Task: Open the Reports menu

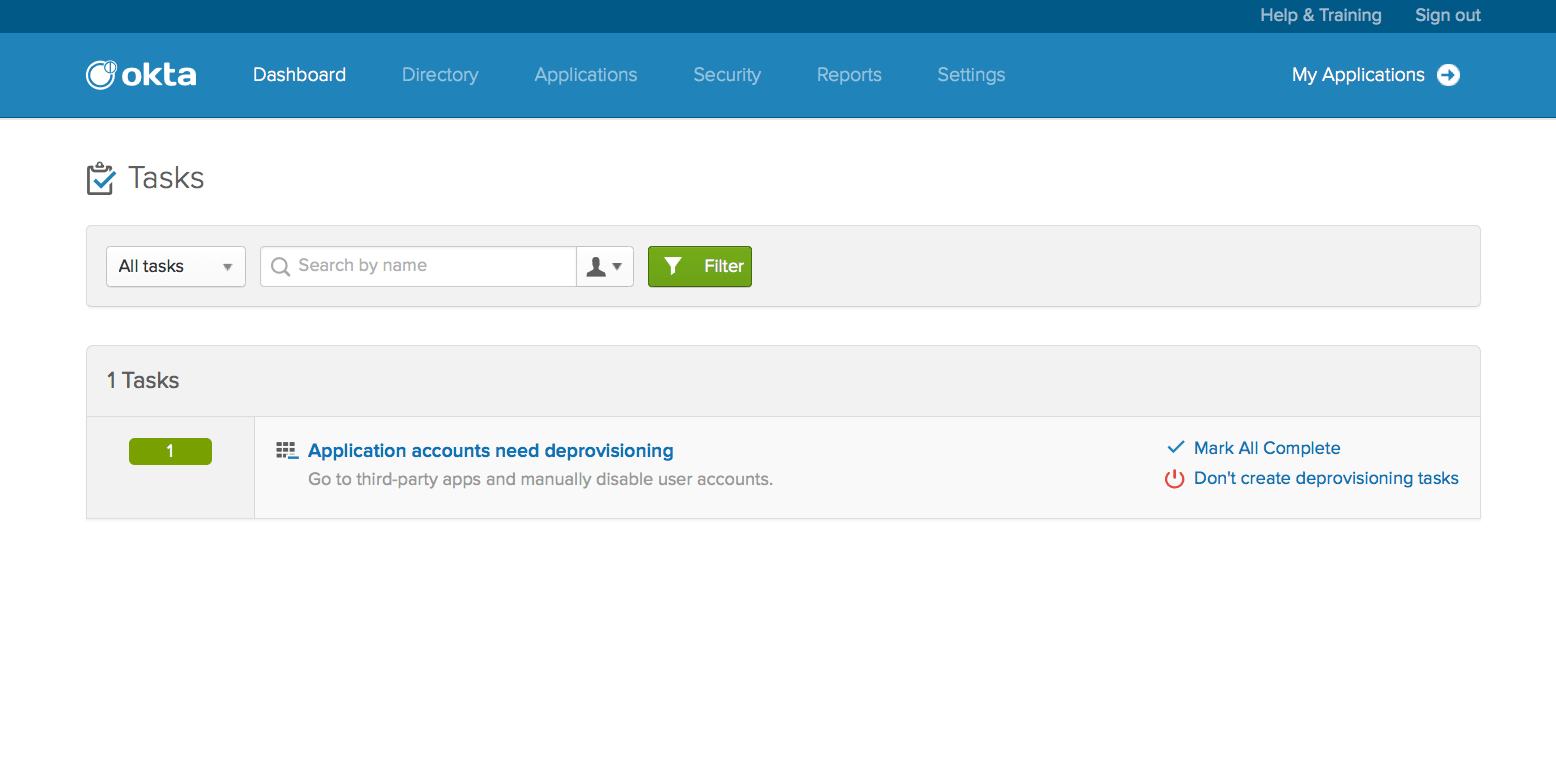Action: [849, 75]
